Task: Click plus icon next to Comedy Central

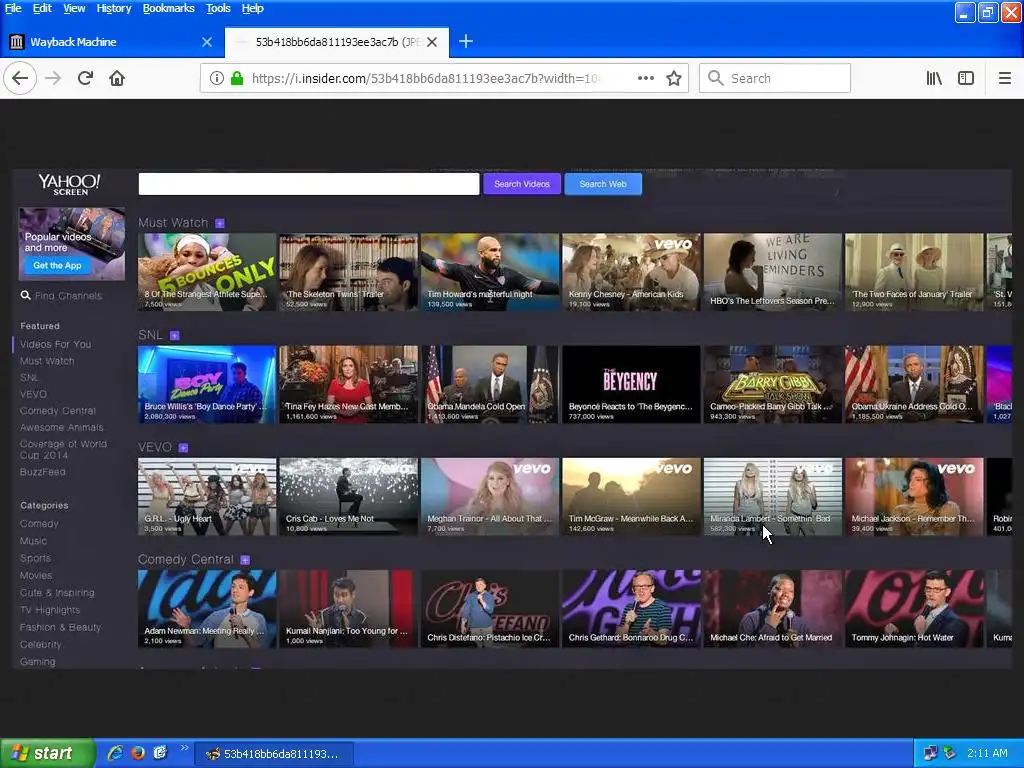Action: point(245,560)
